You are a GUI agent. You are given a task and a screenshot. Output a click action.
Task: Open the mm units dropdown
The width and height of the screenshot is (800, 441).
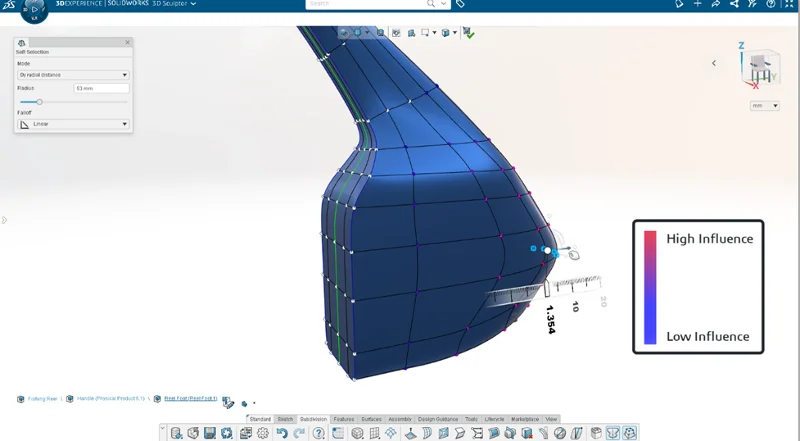click(x=764, y=105)
